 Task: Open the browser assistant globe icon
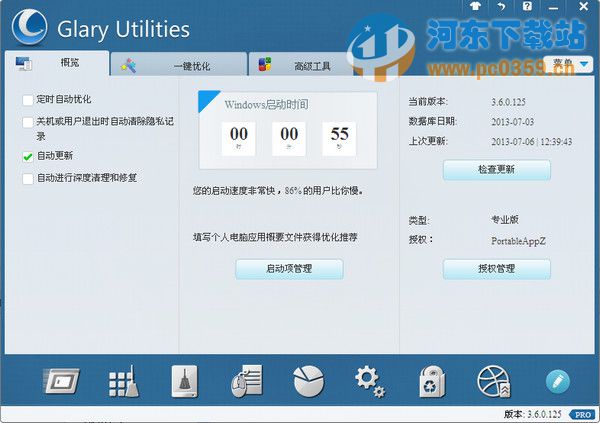pos(494,381)
